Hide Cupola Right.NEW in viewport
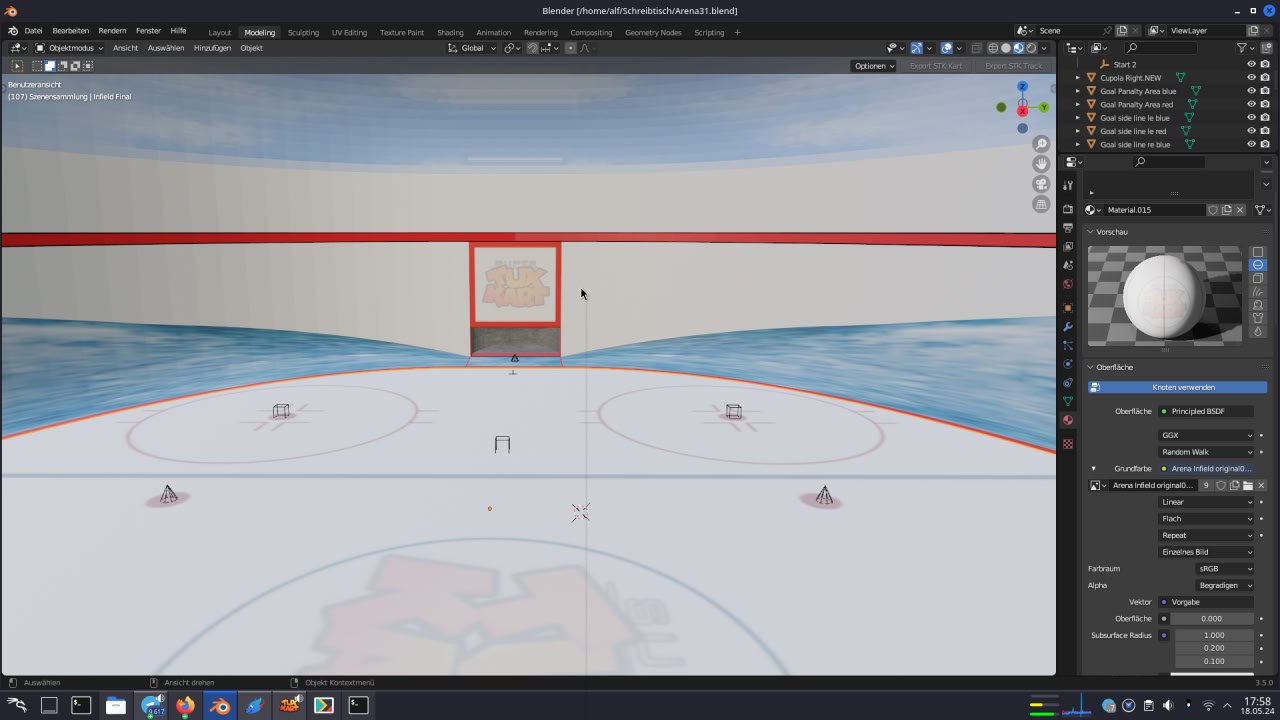Viewport: 1280px width, 720px height. point(1251,78)
